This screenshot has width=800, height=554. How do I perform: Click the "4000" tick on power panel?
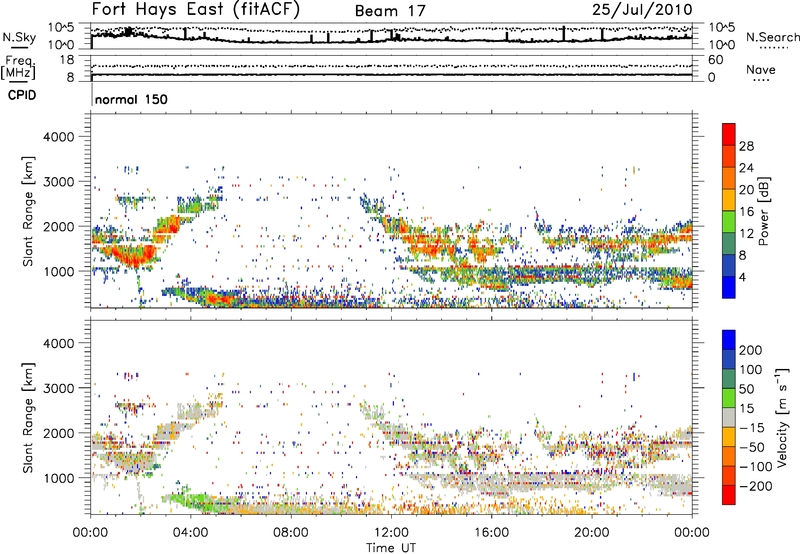click(58, 137)
